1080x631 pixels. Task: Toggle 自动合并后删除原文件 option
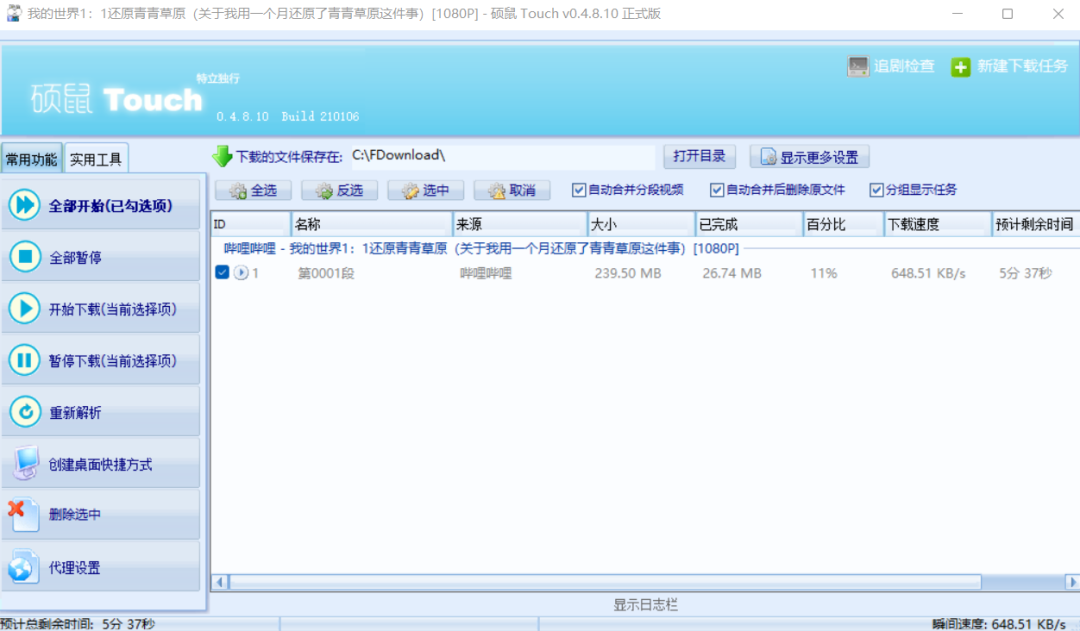pyautogui.click(x=718, y=190)
